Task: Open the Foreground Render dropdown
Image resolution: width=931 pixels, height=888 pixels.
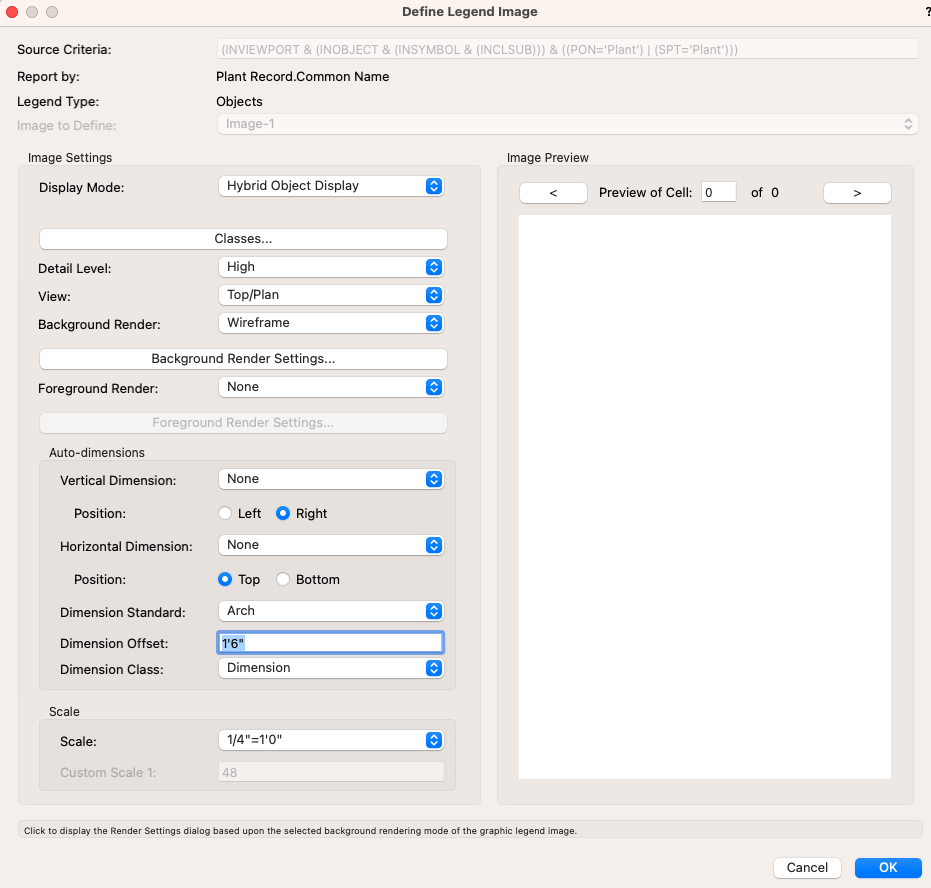Action: (x=330, y=387)
